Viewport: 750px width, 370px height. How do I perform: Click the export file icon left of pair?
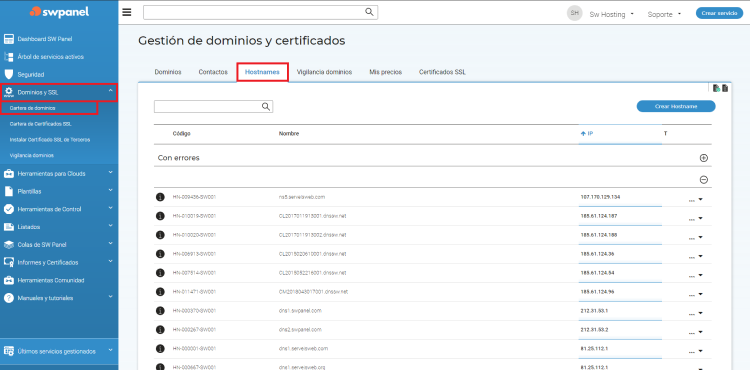717,88
